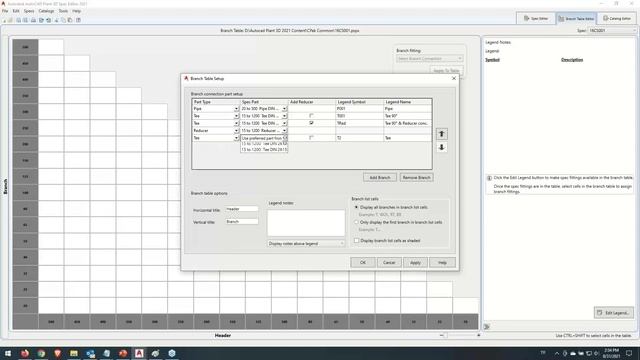Open Outlook from the taskbar
The image size is (640, 360).
[x=90, y=353]
